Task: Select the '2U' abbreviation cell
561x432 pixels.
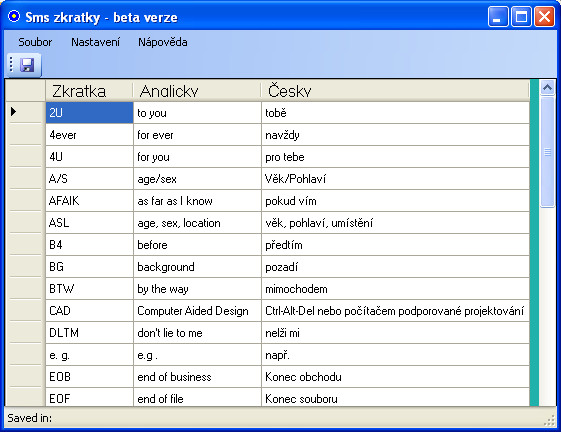Action: (x=89, y=113)
